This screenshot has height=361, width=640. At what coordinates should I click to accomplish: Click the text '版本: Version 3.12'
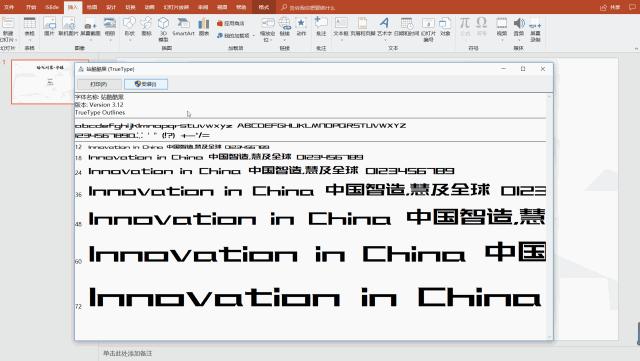pyautogui.click(x=99, y=105)
